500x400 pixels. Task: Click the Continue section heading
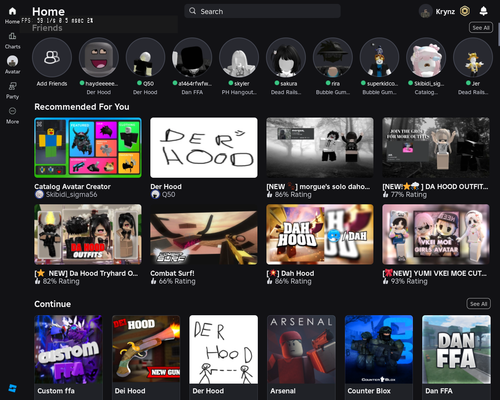(x=52, y=304)
